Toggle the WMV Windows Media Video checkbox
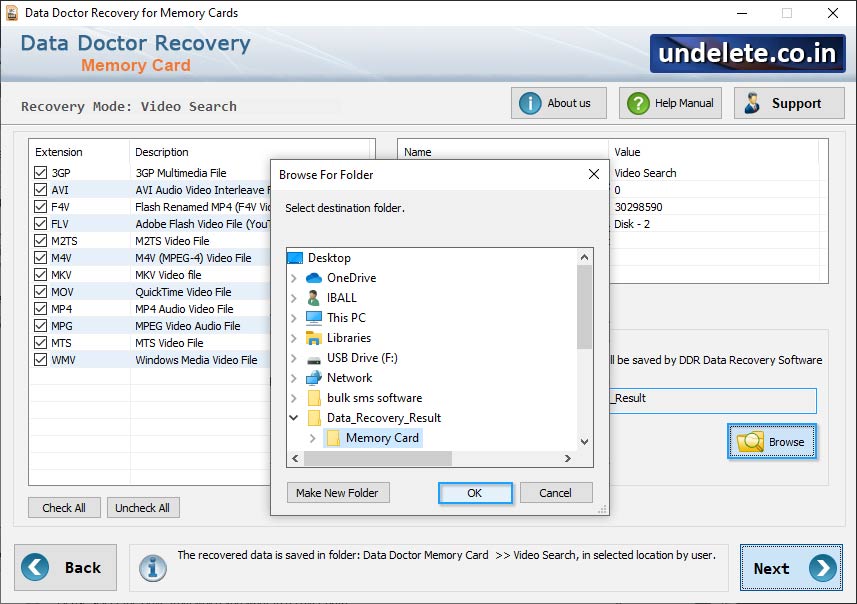Viewport: 857px width, 604px height. pyautogui.click(x=39, y=359)
